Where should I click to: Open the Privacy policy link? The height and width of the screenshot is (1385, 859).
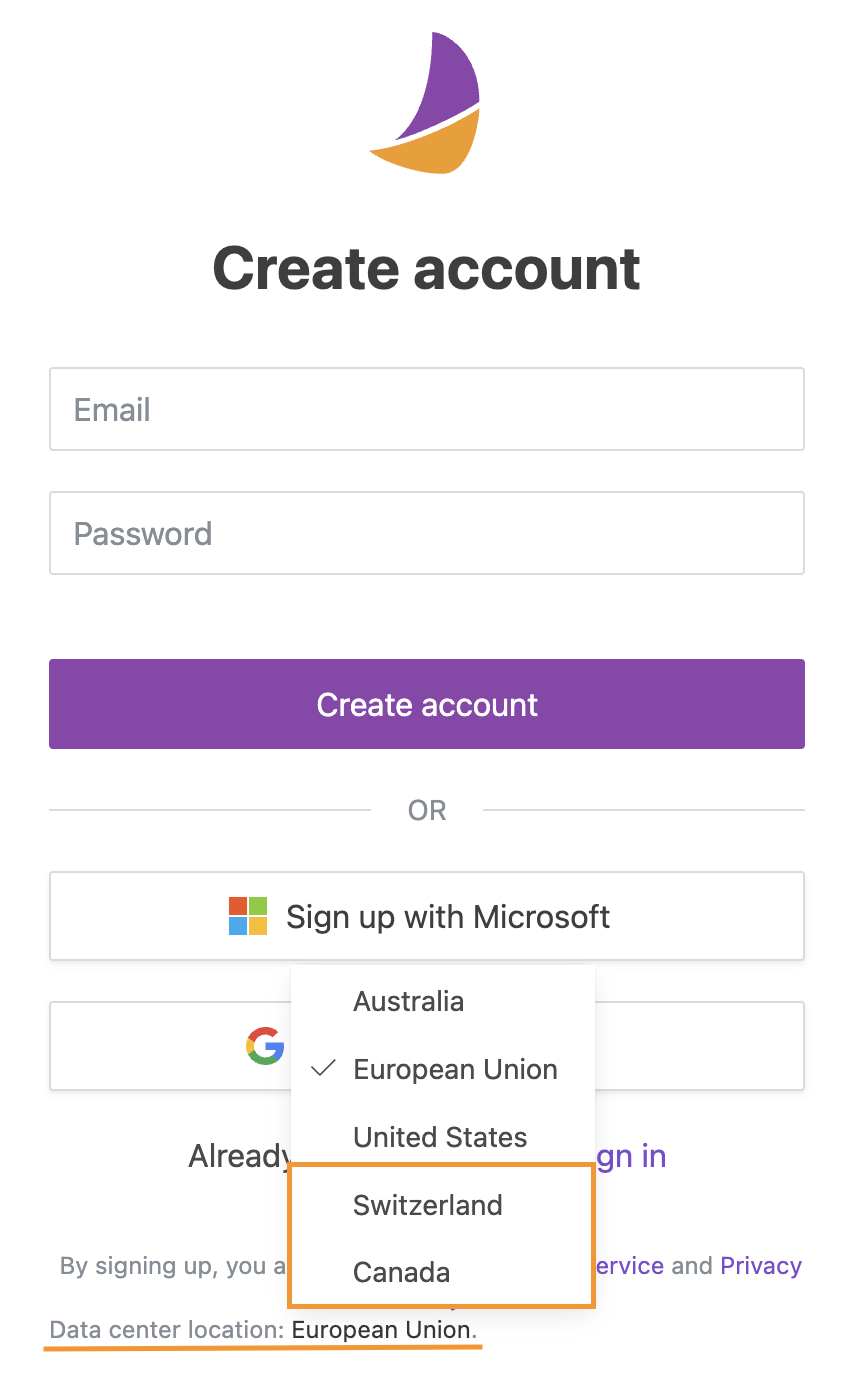pos(761,1266)
